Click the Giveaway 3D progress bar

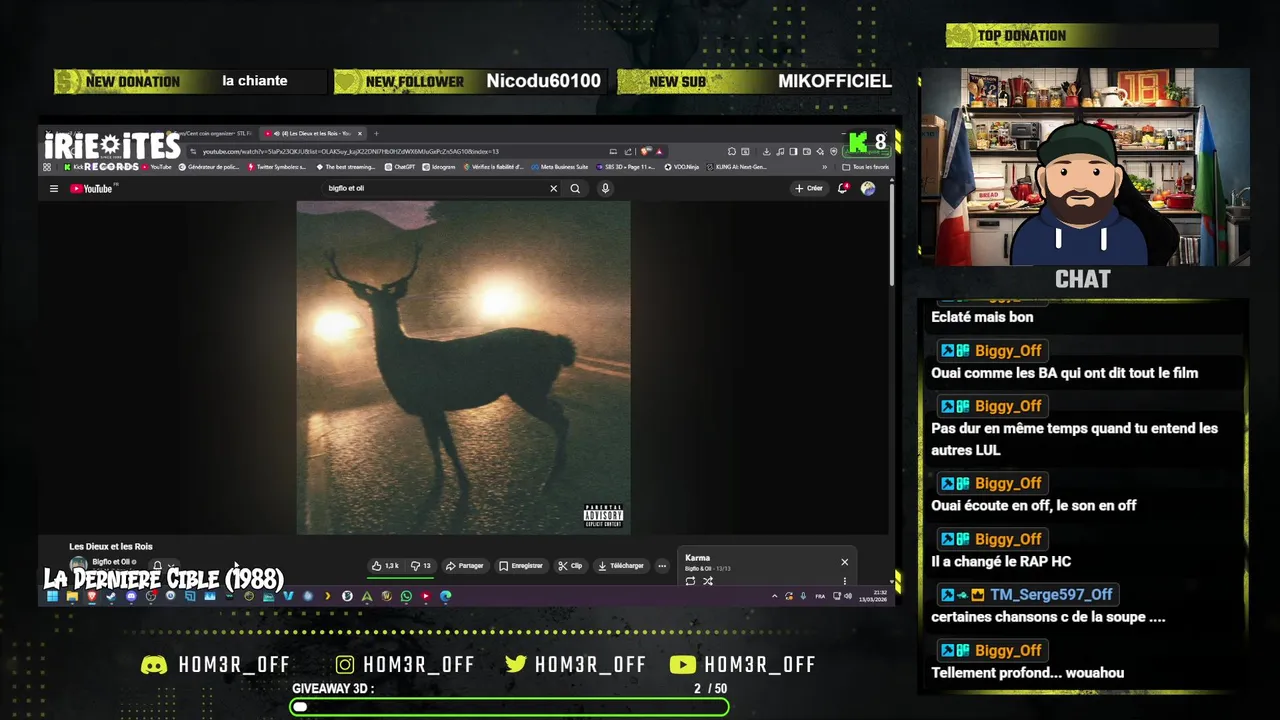click(x=510, y=707)
